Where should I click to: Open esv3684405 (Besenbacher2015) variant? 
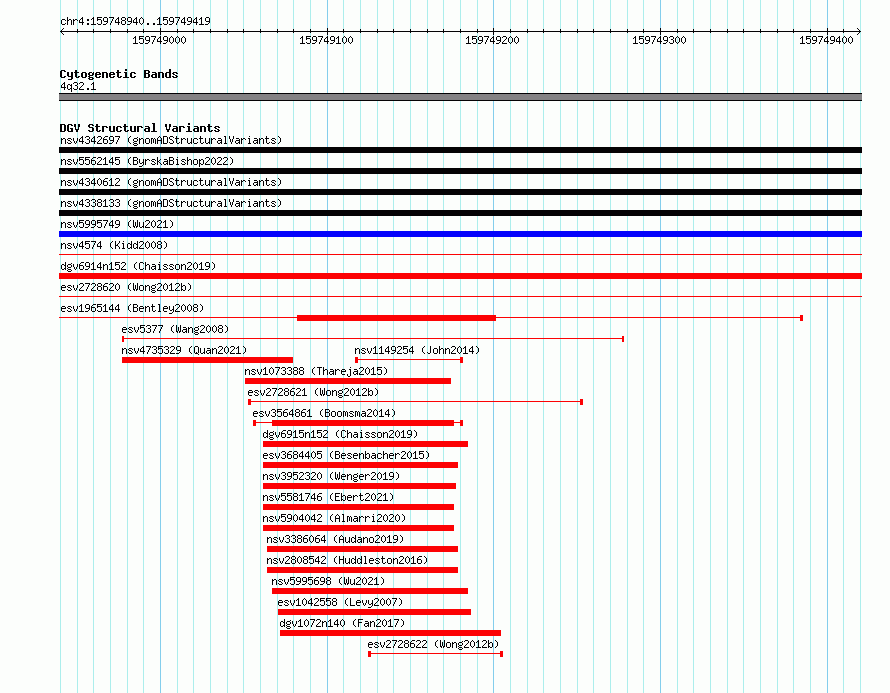346,455
